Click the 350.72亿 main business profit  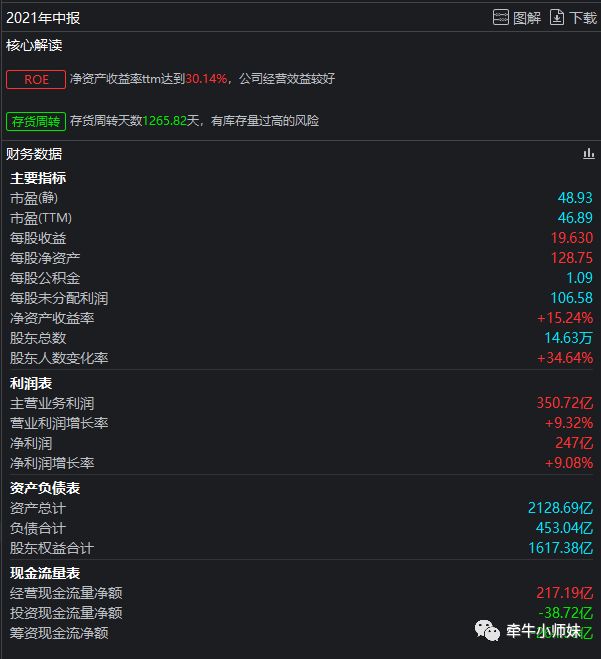(564, 403)
